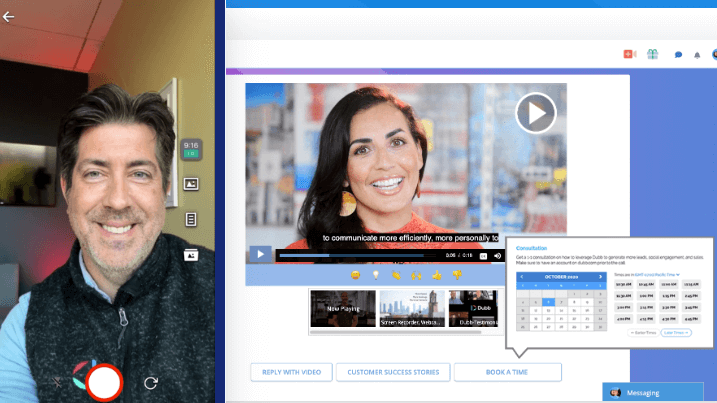
Task: Open the gift icon in the header
Action: point(653,54)
